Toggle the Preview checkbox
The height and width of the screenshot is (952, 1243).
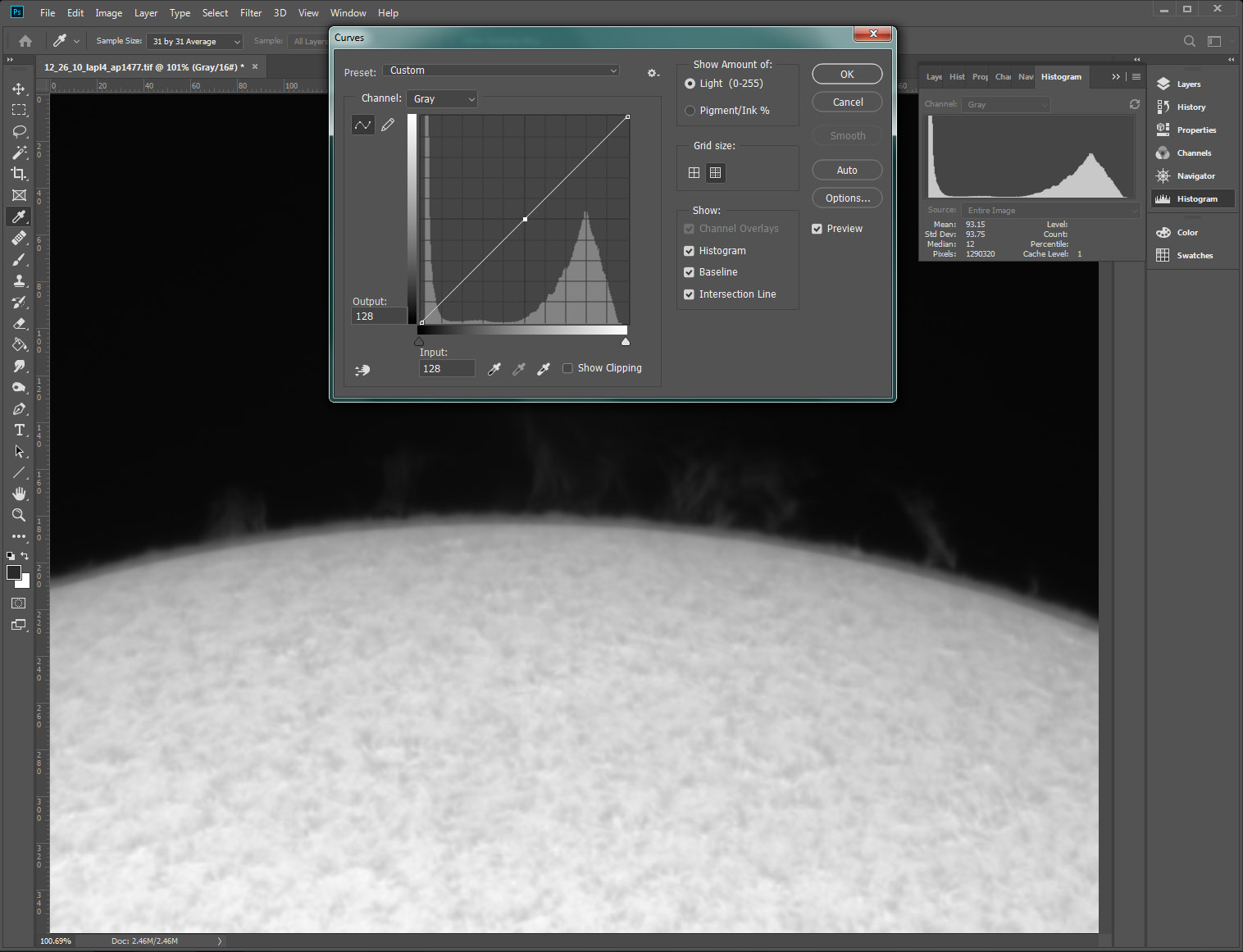click(x=817, y=229)
